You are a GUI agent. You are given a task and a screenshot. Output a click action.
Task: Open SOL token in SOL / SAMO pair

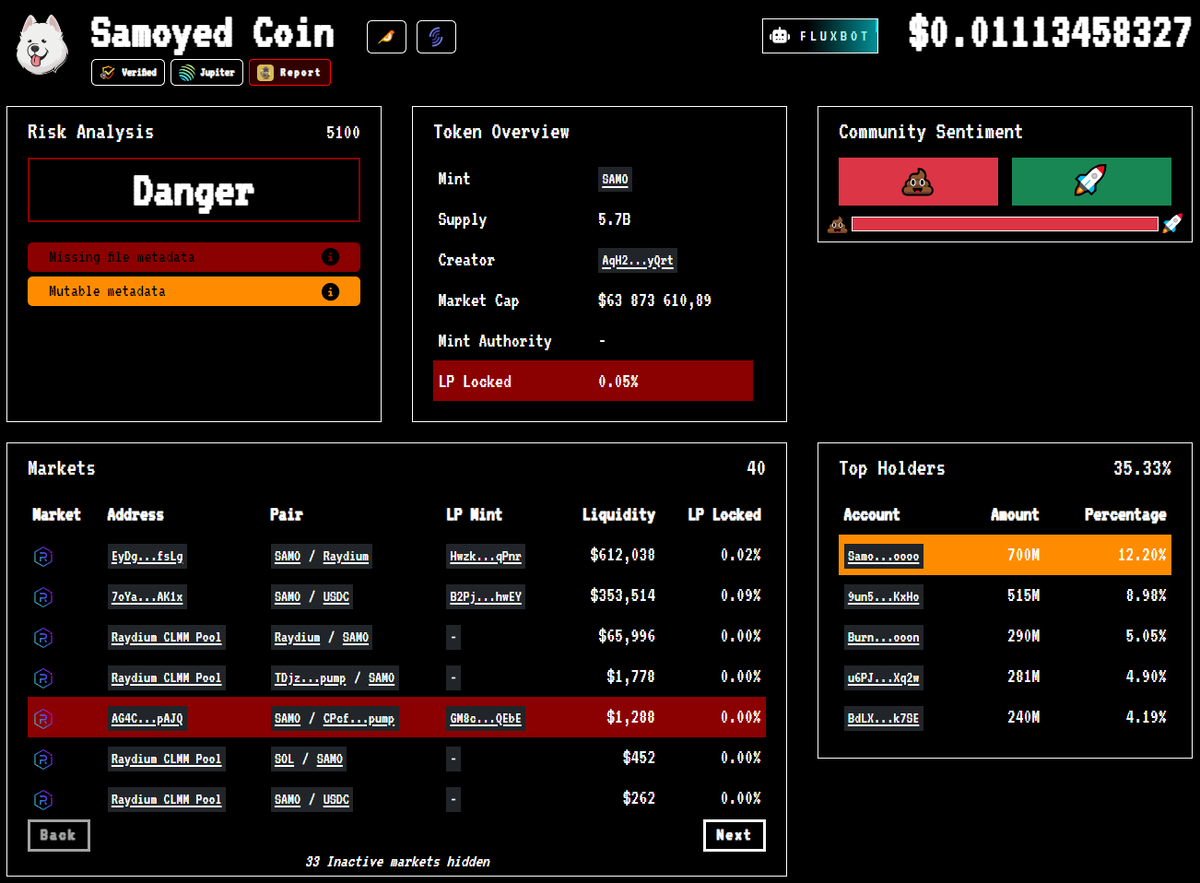(x=285, y=759)
